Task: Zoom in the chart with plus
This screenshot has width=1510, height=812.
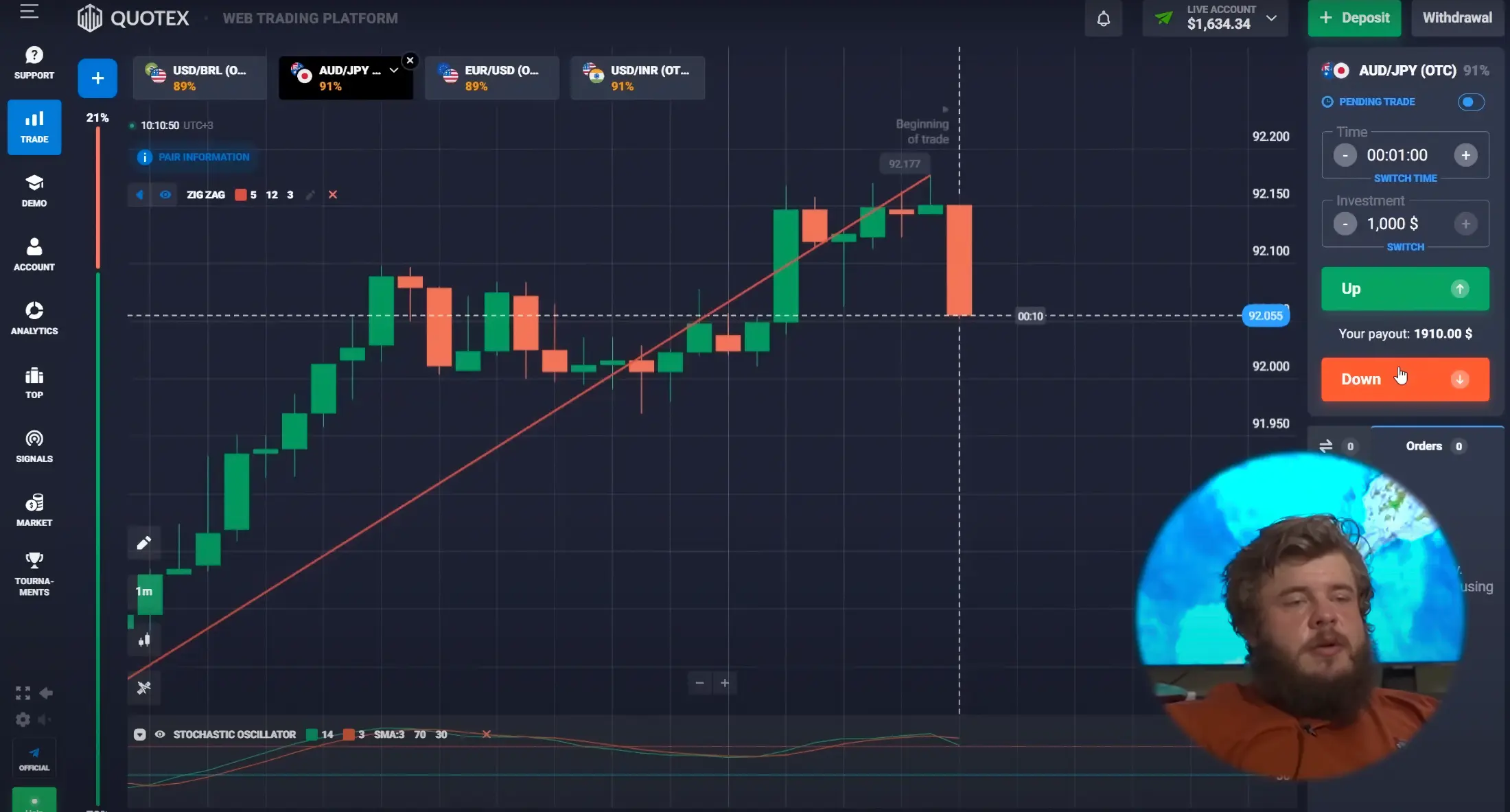Action: [725, 683]
